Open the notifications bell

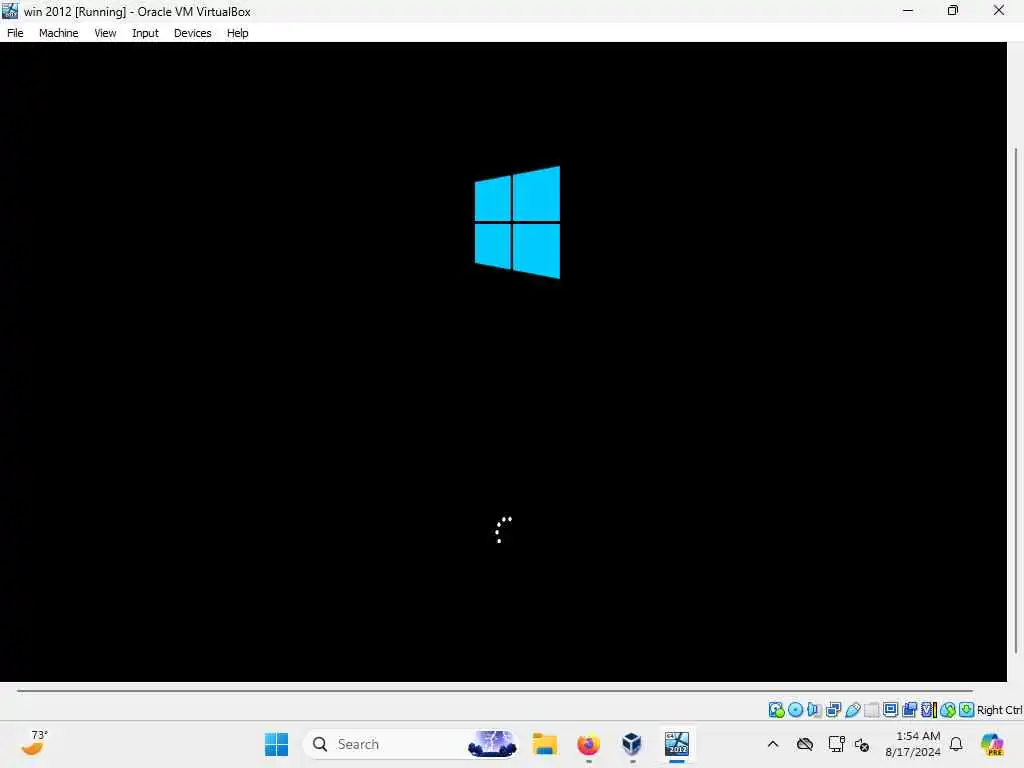(x=956, y=744)
